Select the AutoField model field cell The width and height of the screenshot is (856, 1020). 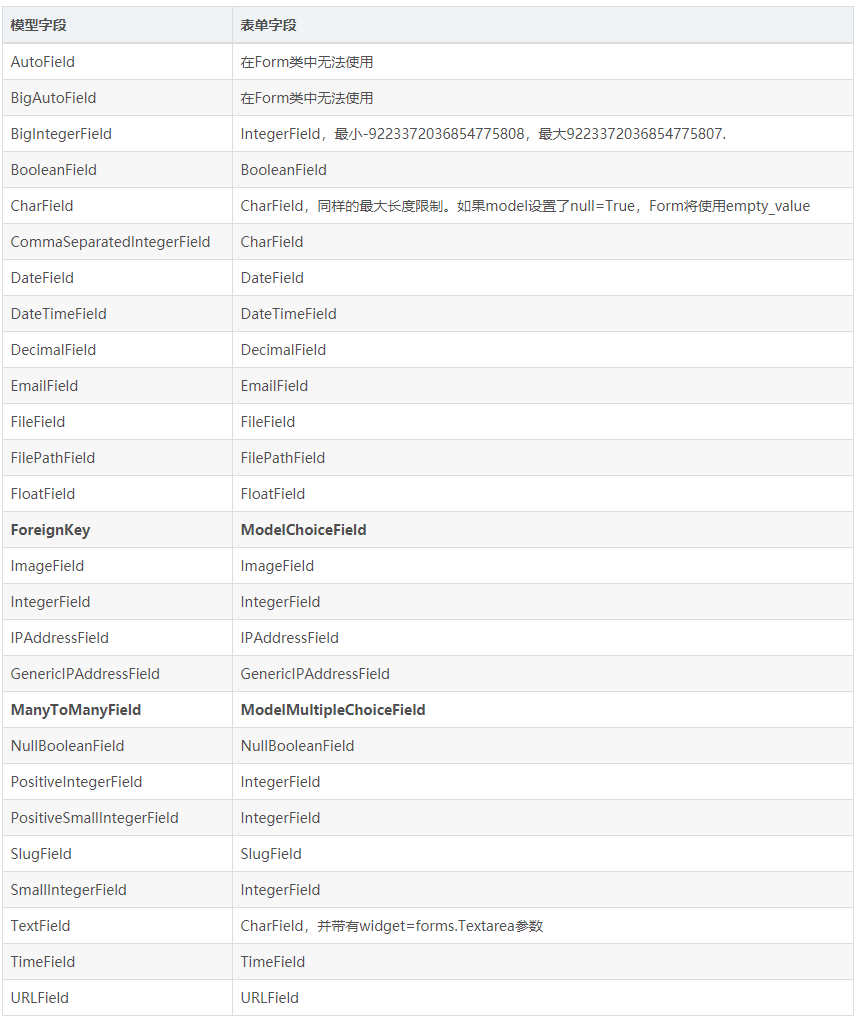tap(117, 62)
